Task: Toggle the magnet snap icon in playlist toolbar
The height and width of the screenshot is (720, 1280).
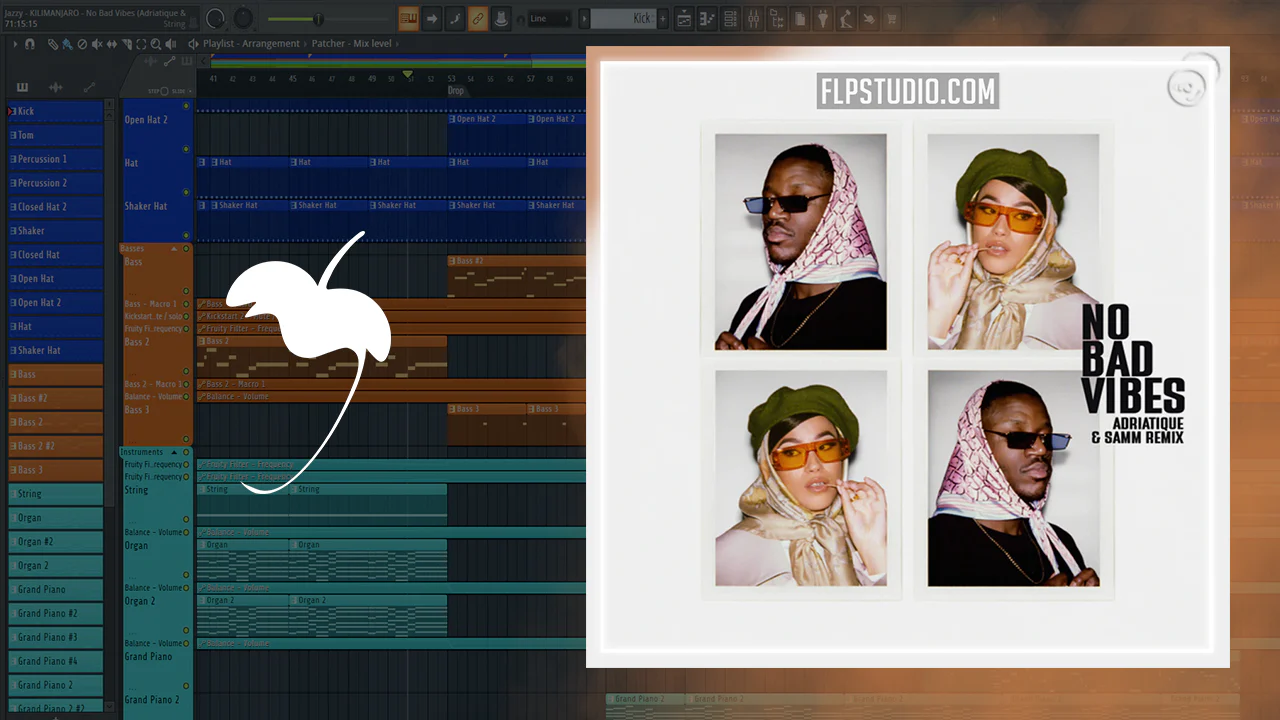Action: tap(30, 44)
